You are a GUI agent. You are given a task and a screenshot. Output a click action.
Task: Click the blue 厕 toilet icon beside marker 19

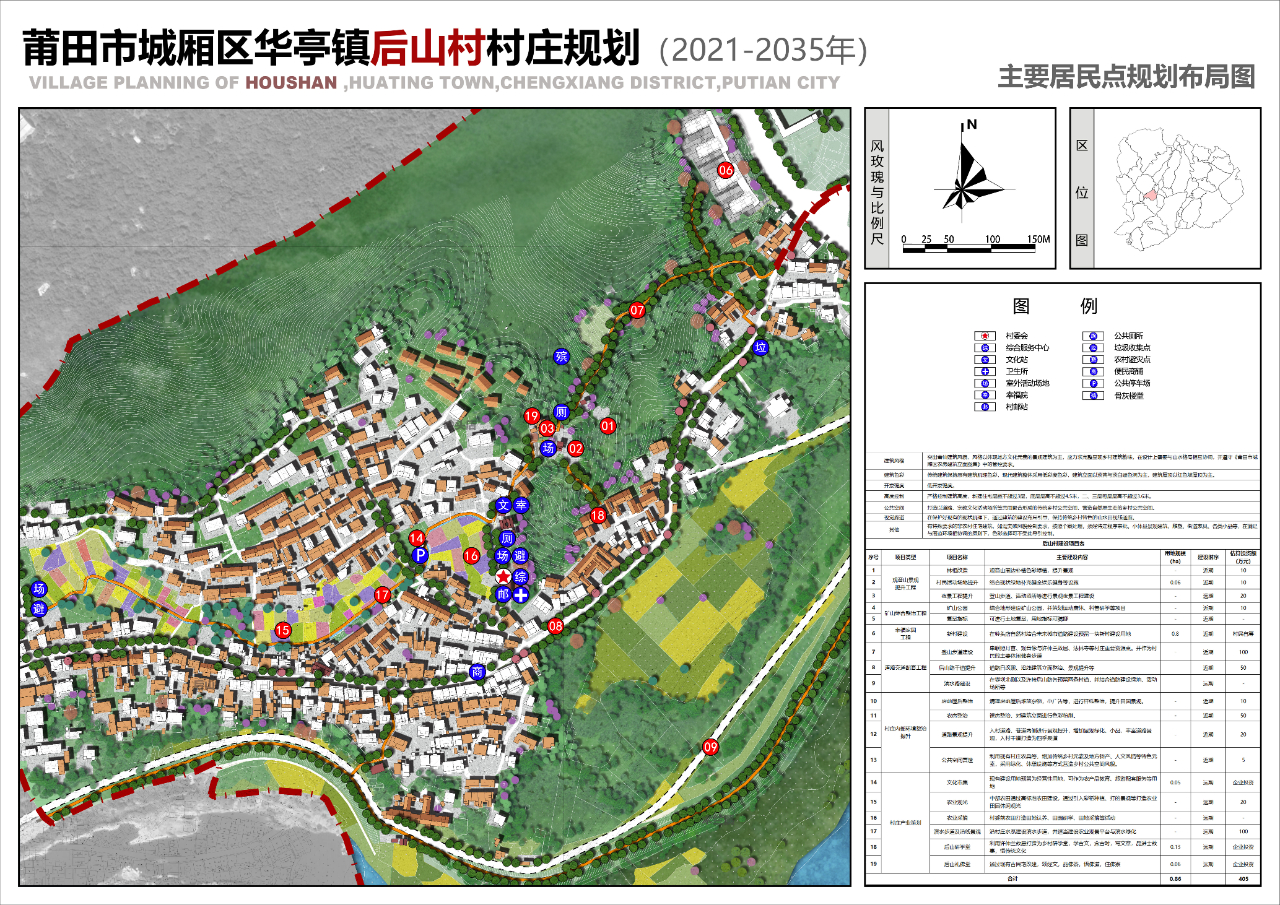click(561, 412)
